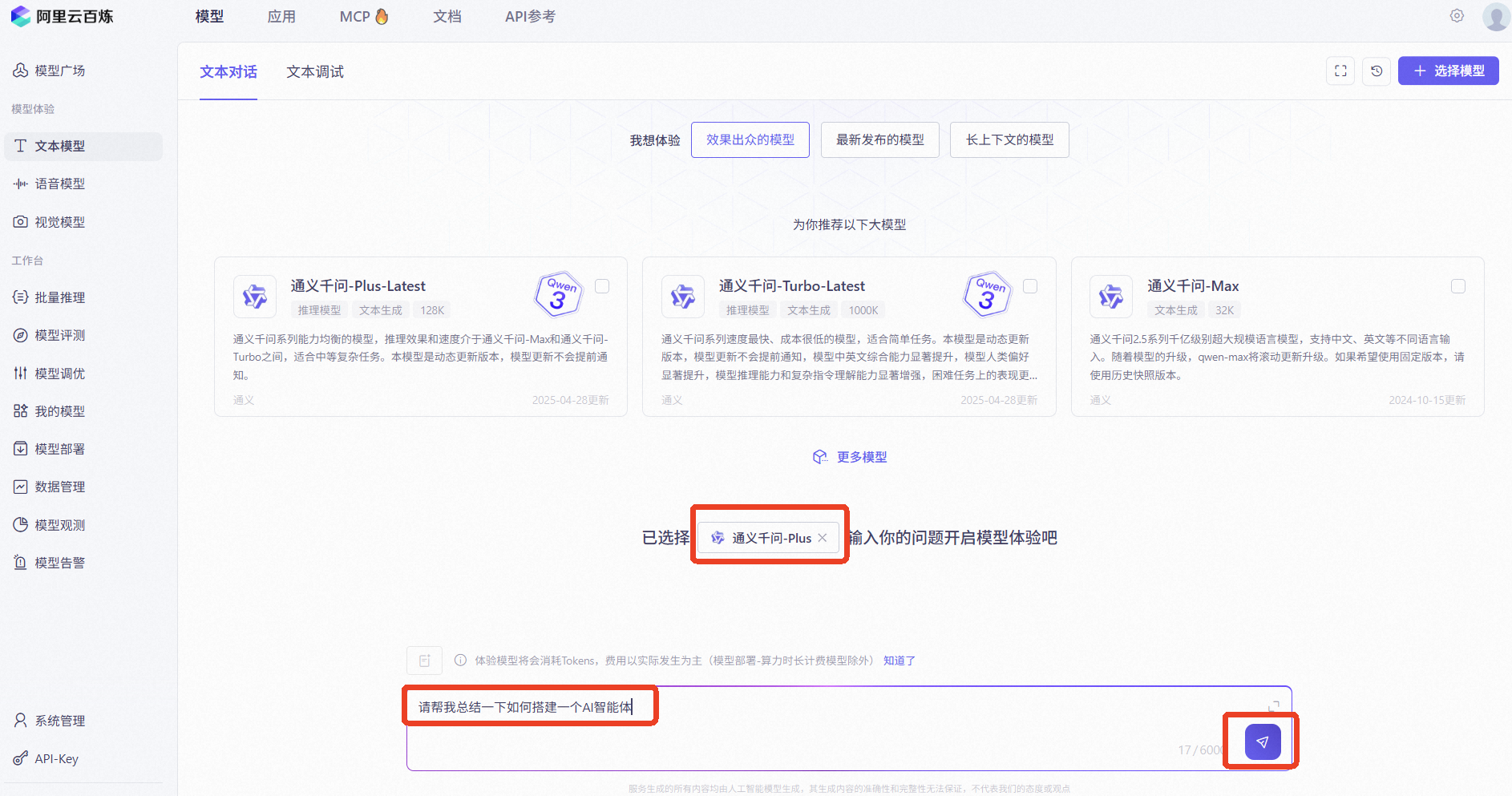Image resolution: width=1512 pixels, height=796 pixels.
Task: Click the 2024-10-15更新 date text
Action: (x=1427, y=400)
